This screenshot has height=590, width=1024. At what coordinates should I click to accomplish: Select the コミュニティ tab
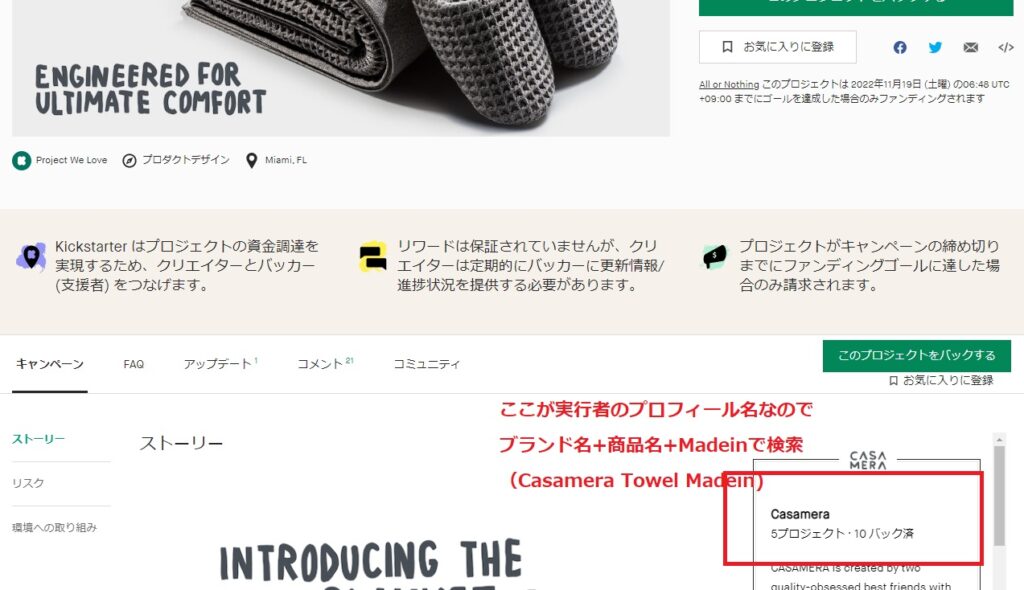[426, 364]
